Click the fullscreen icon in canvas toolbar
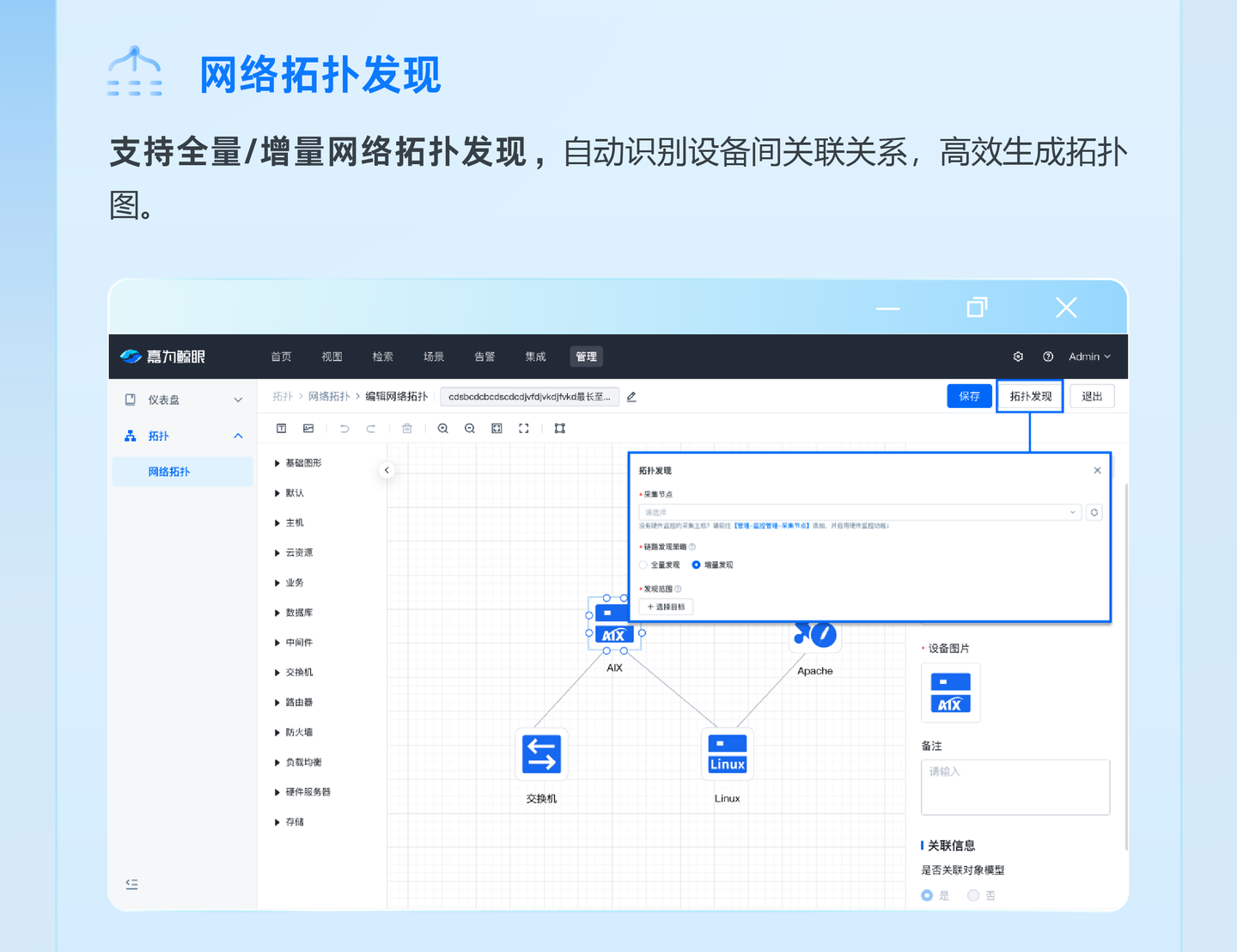1237x952 pixels. (x=524, y=429)
